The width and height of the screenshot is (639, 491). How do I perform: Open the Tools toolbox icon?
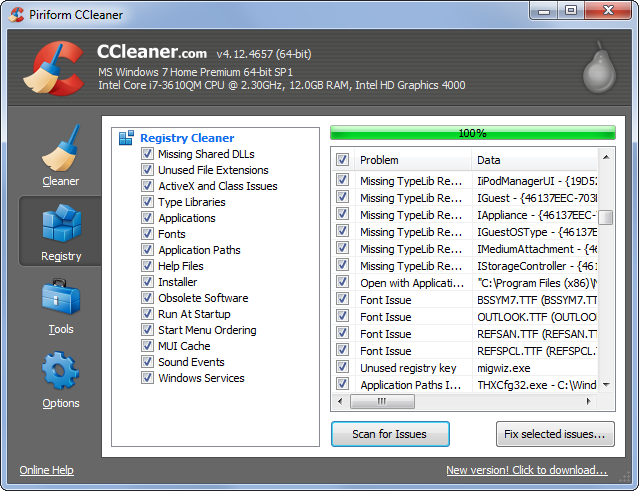[61, 297]
